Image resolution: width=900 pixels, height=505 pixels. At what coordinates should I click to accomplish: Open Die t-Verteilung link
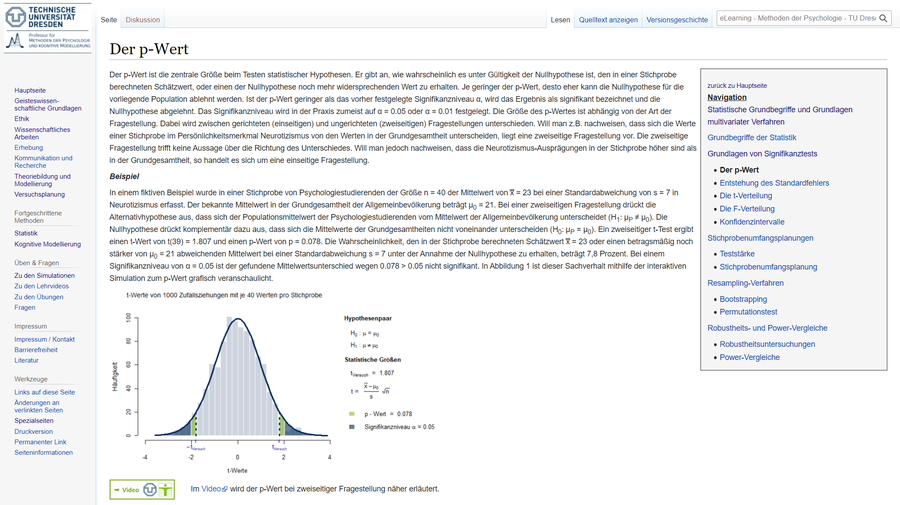(746, 196)
